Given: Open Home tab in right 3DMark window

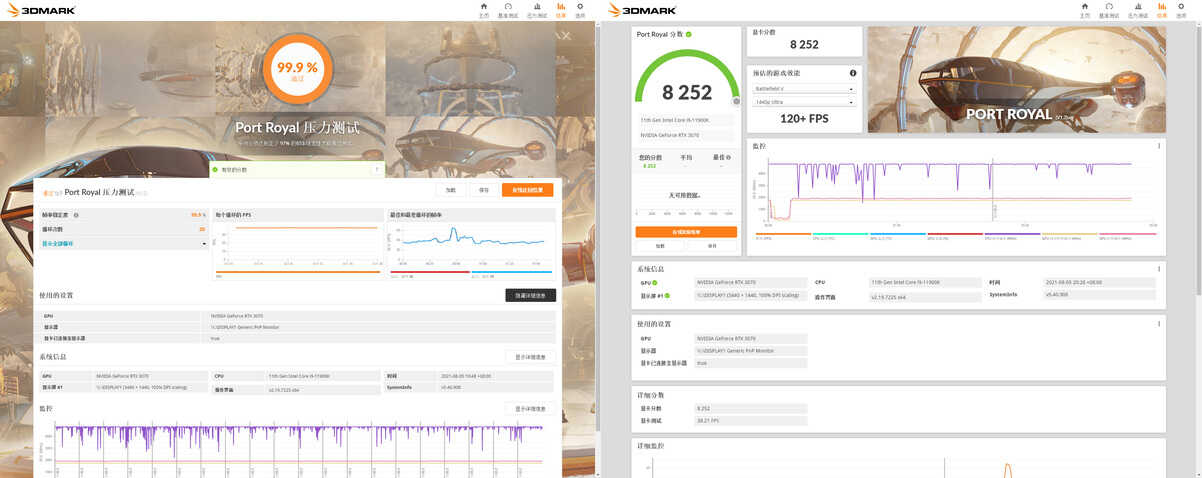Looking at the screenshot, I should (x=1085, y=10).
